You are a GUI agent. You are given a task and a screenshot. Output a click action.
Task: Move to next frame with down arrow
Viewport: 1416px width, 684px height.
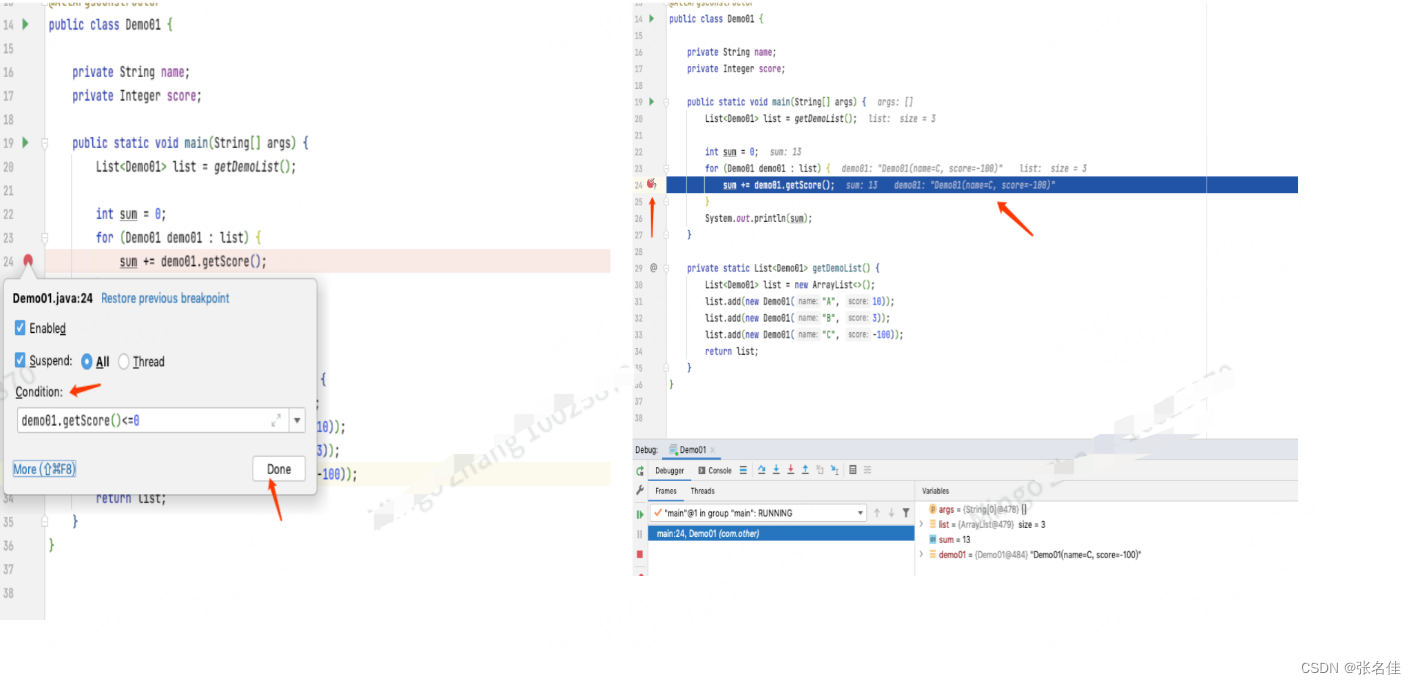pos(891,513)
